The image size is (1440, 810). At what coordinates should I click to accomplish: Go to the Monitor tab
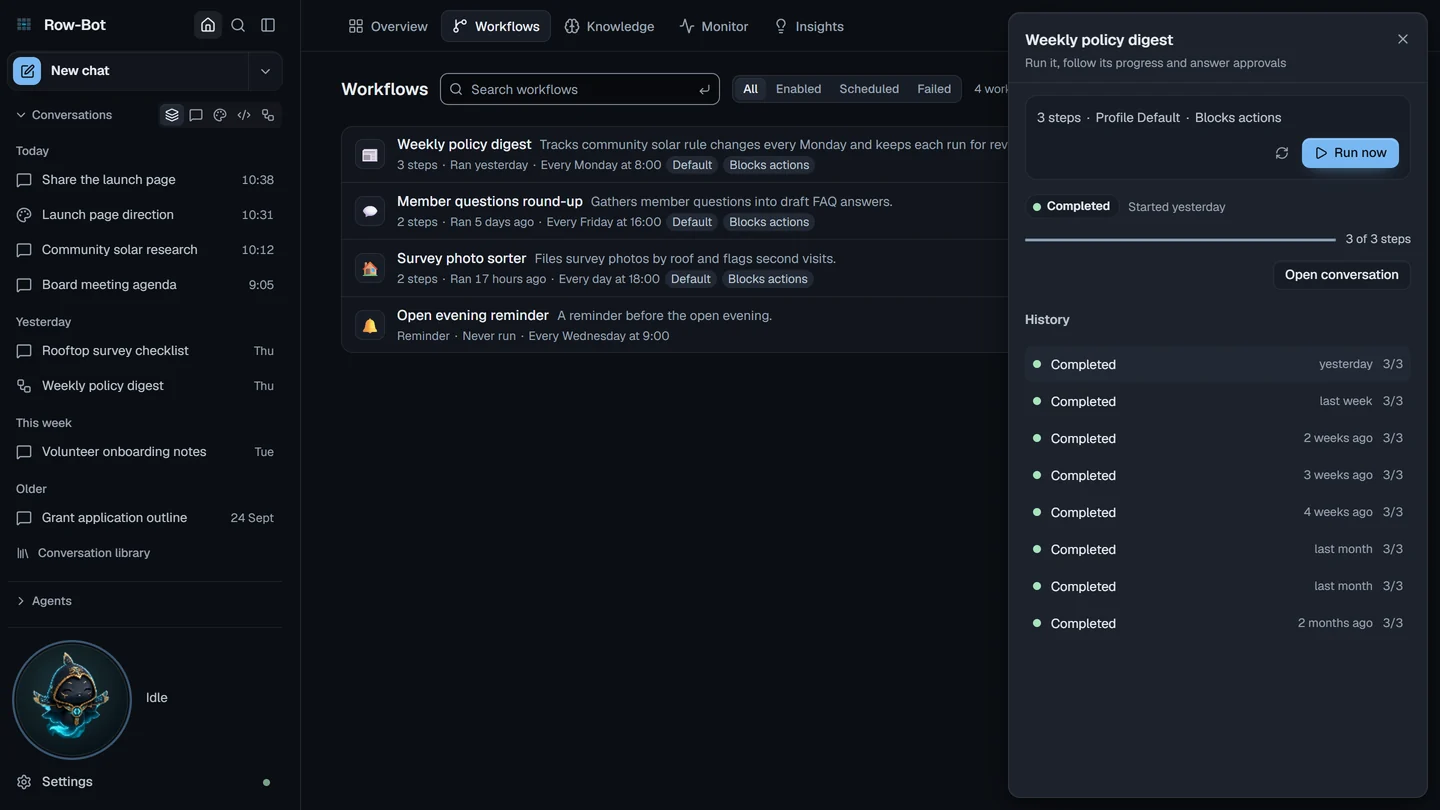click(714, 26)
